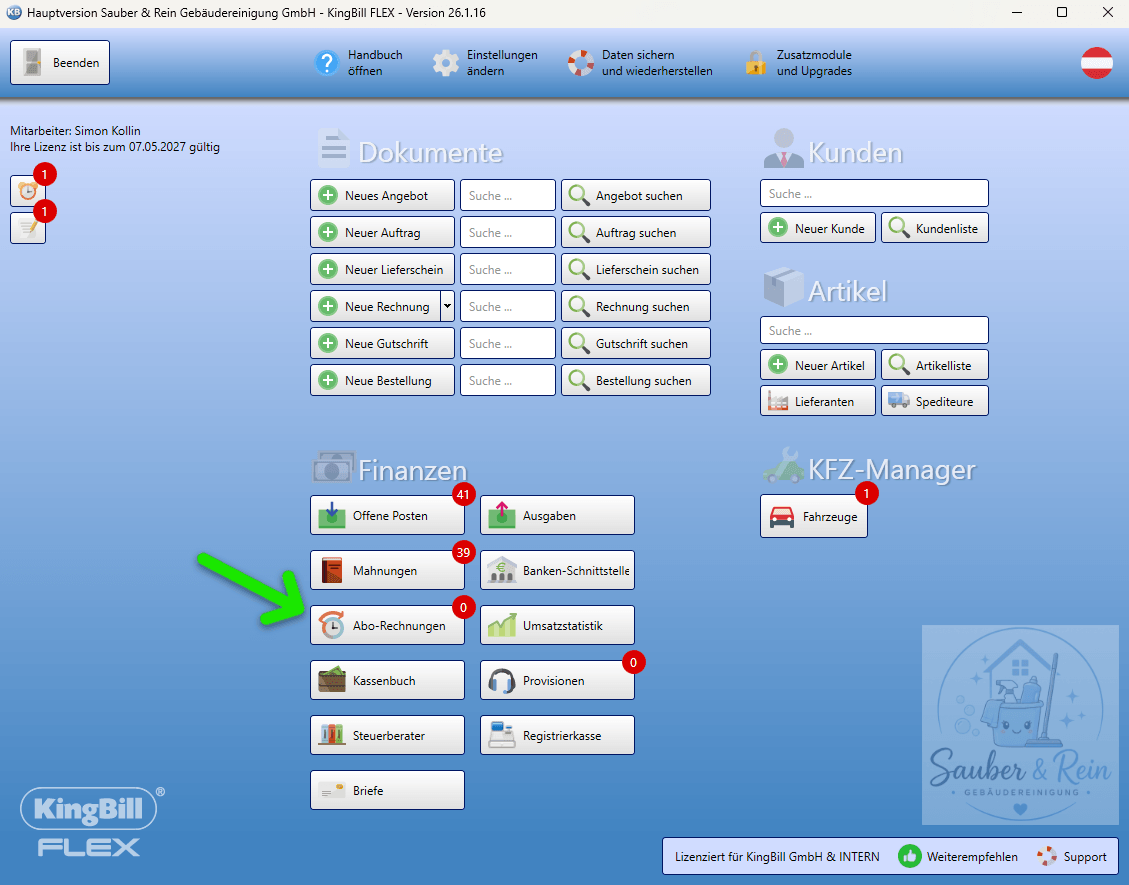This screenshot has width=1129, height=885.
Task: Create a Neuer Lieferschein
Action: tap(382, 269)
